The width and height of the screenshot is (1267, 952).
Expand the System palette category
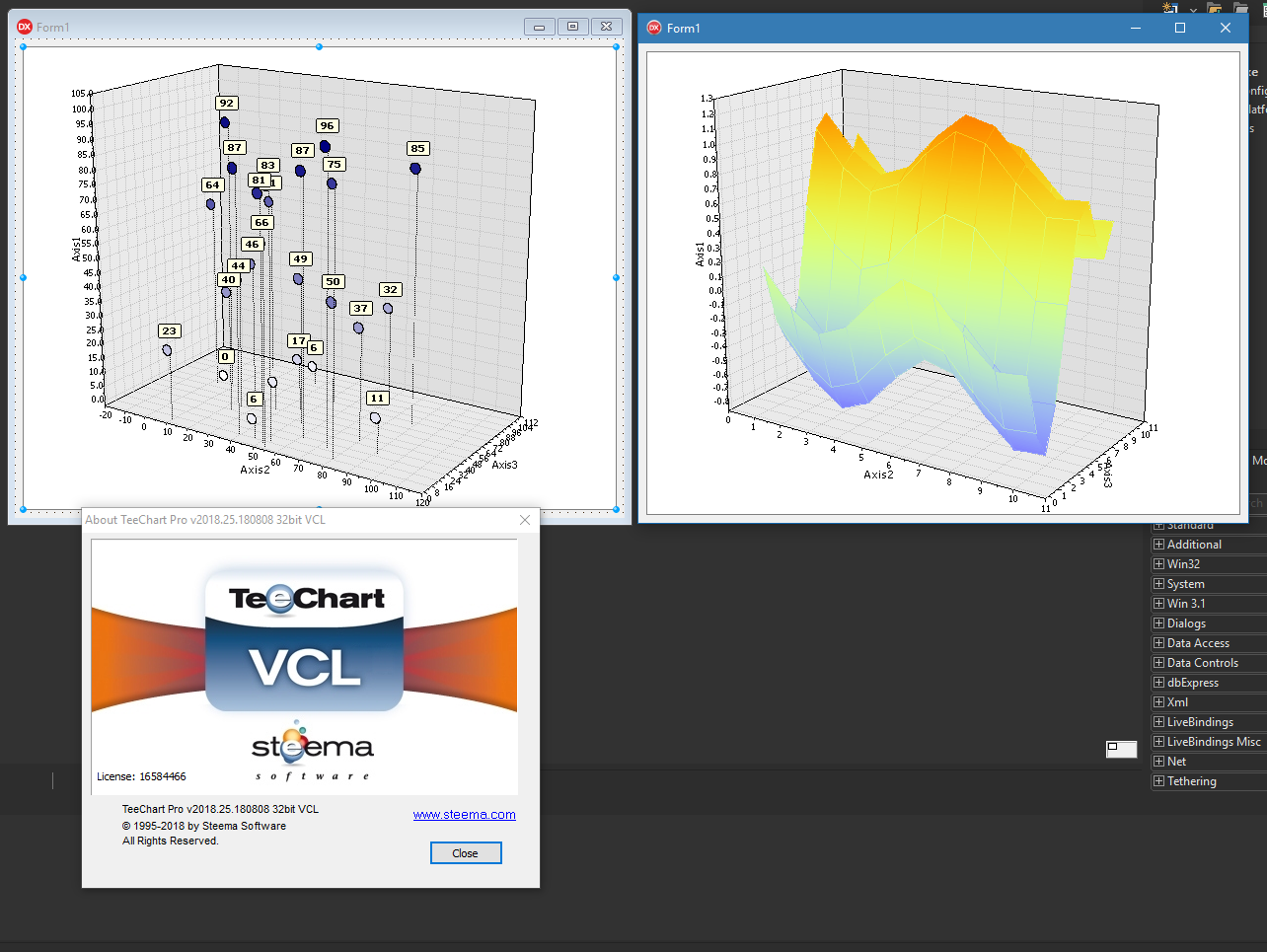(1158, 584)
